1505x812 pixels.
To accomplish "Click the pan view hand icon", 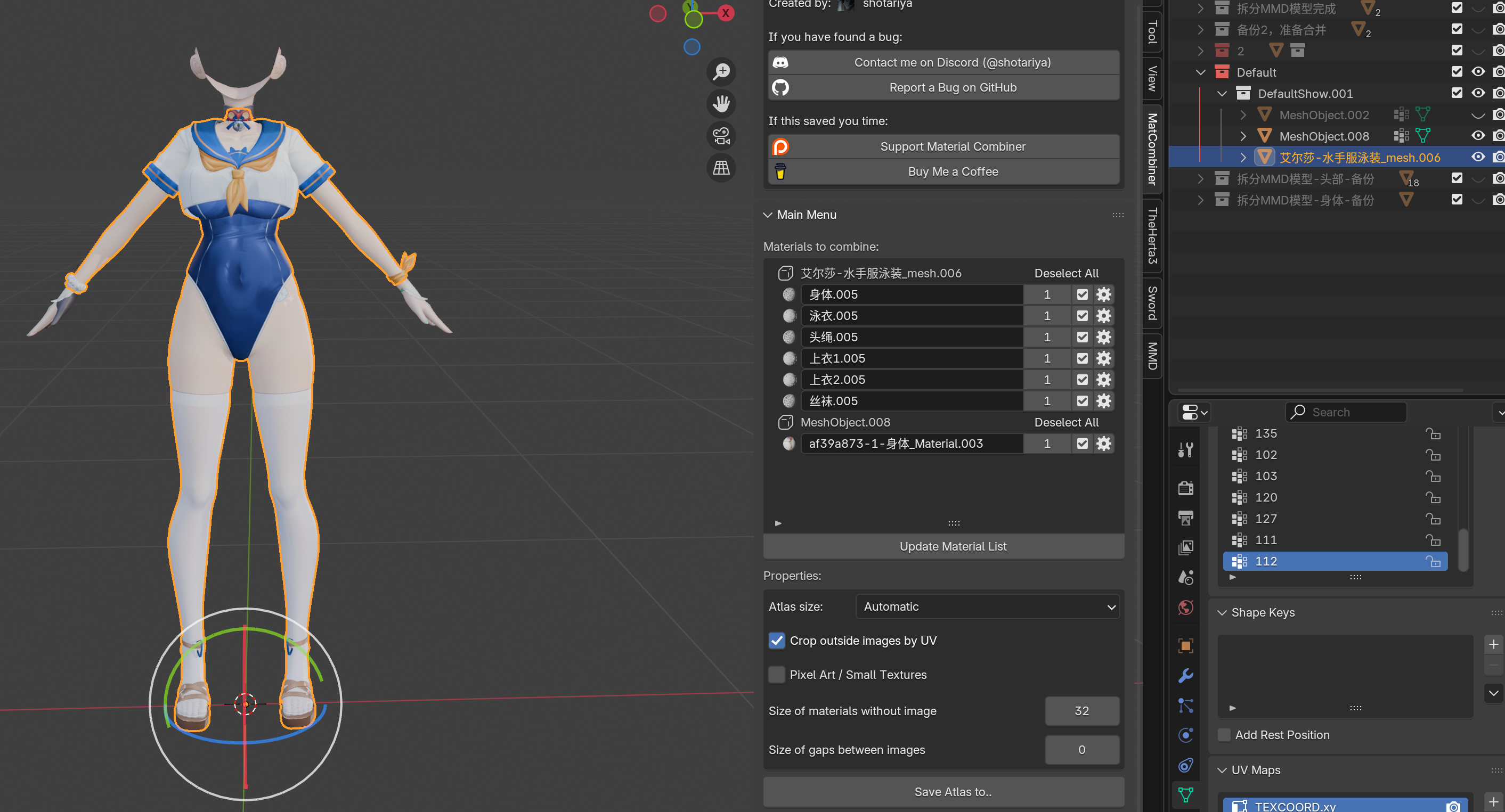I will point(721,104).
